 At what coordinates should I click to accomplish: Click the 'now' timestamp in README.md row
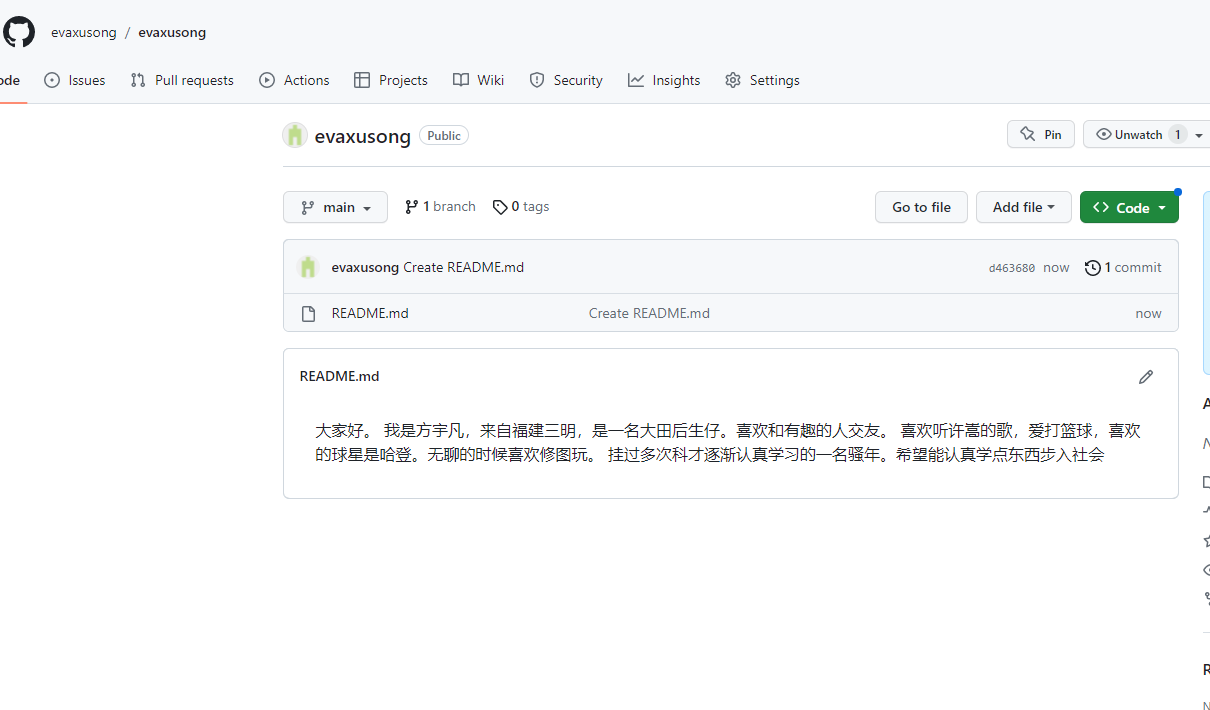coord(1148,313)
